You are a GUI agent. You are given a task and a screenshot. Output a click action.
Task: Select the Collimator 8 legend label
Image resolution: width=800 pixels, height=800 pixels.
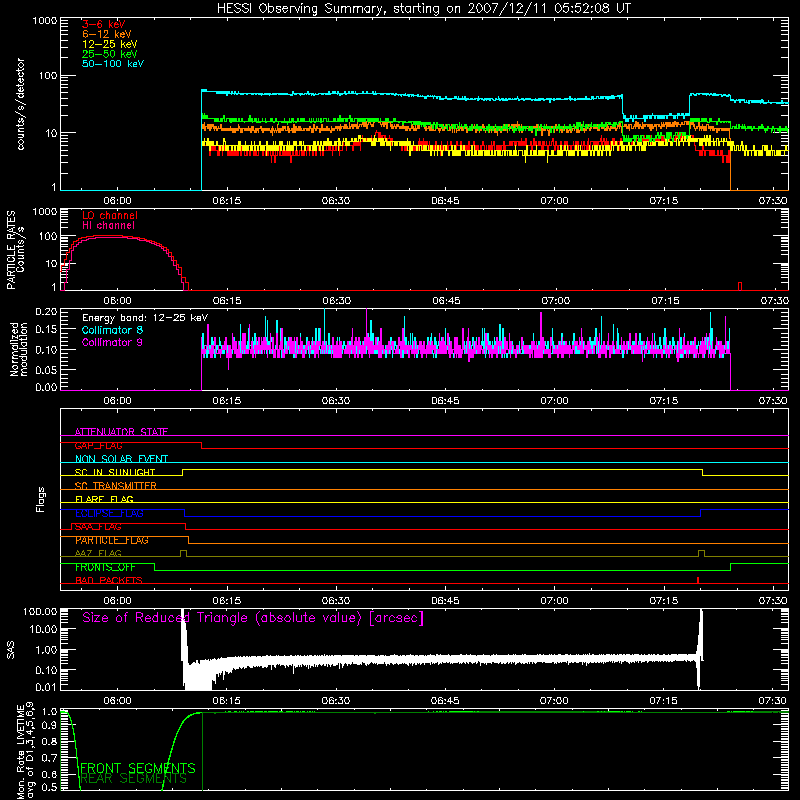[x=112, y=330]
